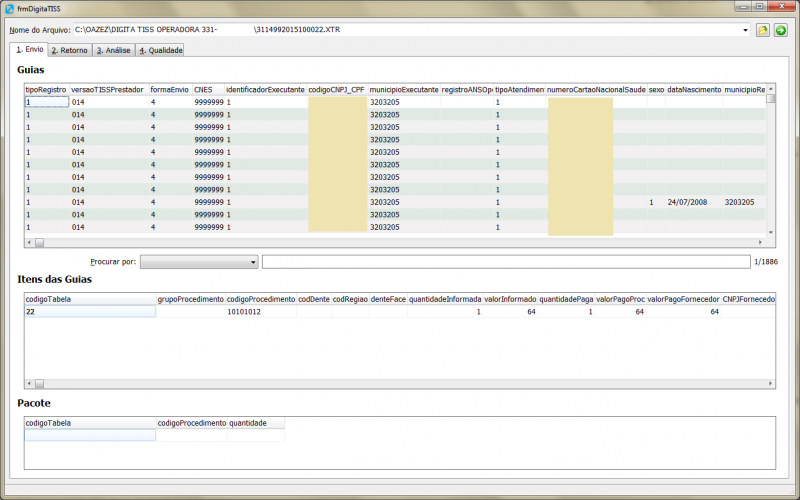Viewport: 800px width, 500px height.
Task: Click the quantidadeInformada column header
Action: tap(445, 299)
